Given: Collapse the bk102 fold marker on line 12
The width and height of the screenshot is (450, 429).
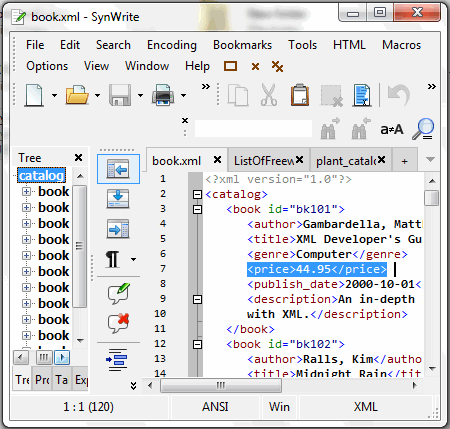Looking at the screenshot, I should pyautogui.click(x=198, y=344).
